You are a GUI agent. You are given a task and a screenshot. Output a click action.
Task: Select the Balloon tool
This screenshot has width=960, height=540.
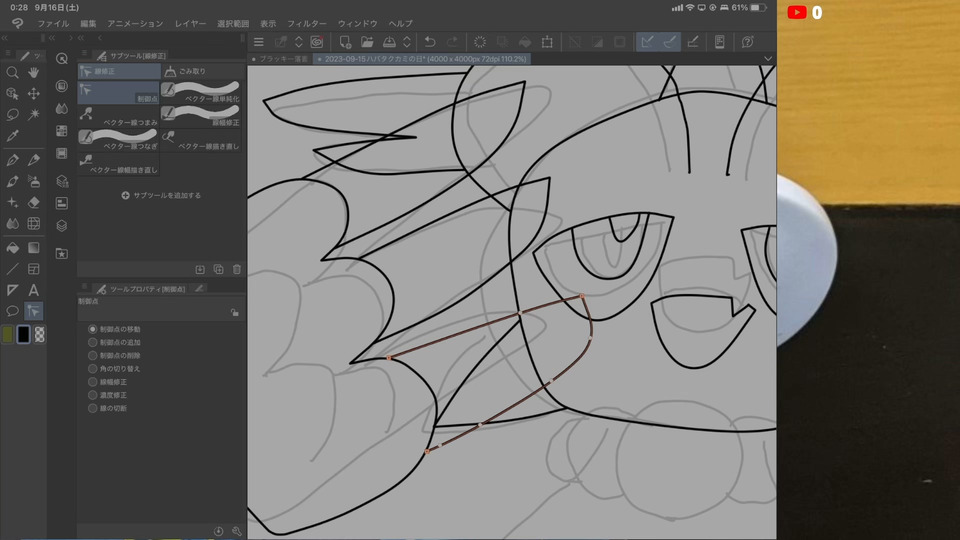(x=12, y=311)
